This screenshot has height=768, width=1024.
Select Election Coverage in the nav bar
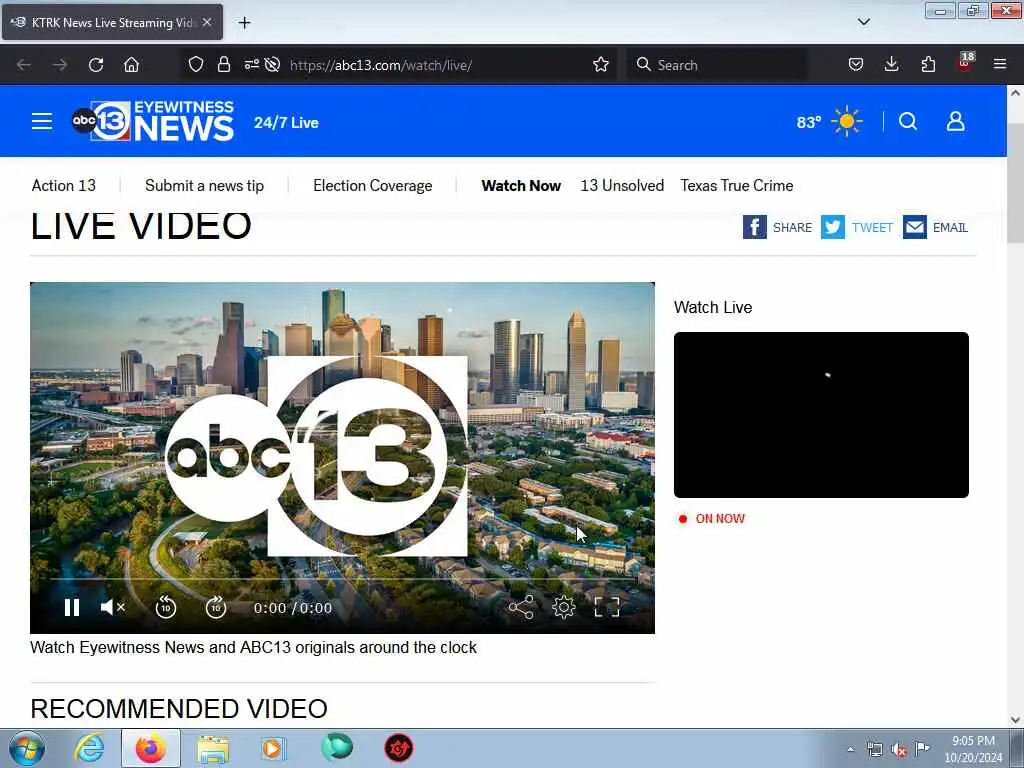pyautogui.click(x=372, y=185)
